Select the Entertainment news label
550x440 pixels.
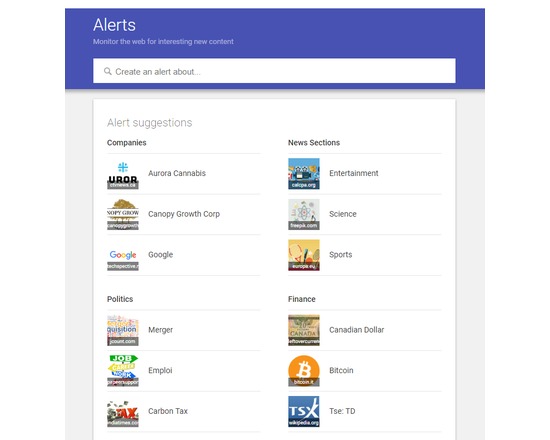pyautogui.click(x=354, y=173)
